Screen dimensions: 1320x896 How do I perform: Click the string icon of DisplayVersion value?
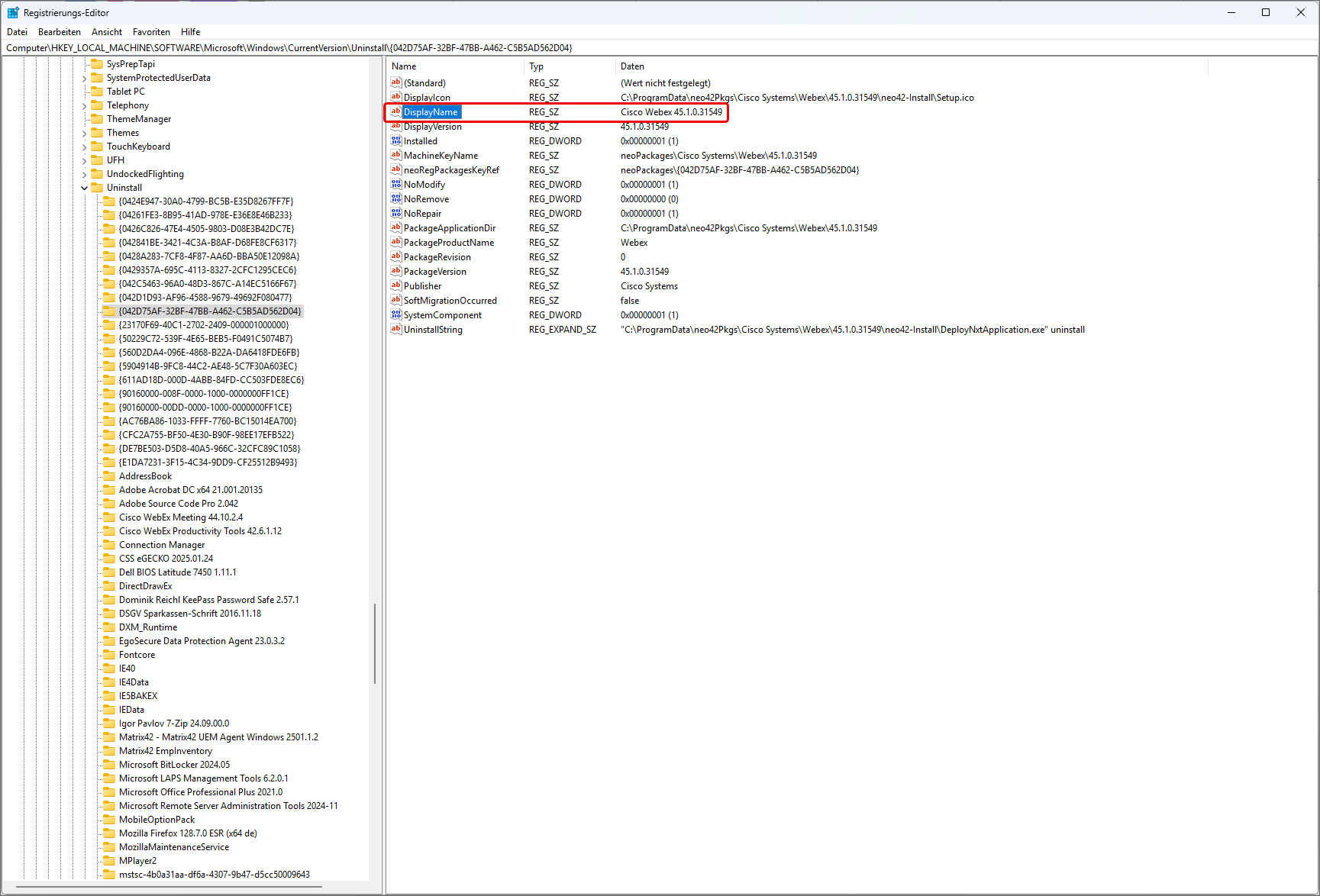[x=395, y=126]
